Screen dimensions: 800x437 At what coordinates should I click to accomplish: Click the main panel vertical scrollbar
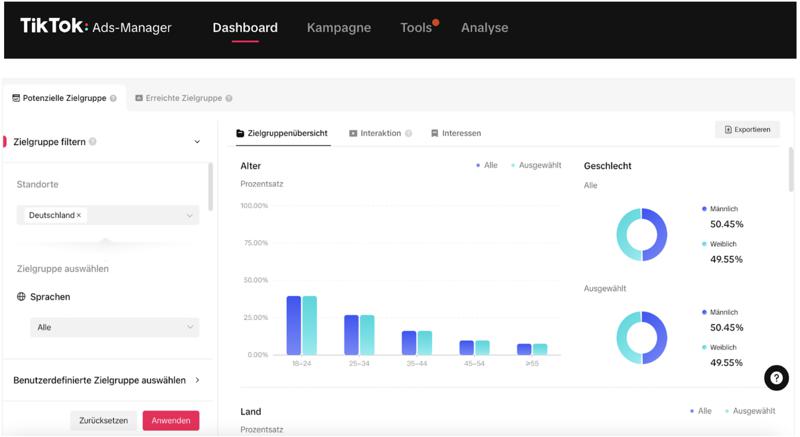coord(791,169)
